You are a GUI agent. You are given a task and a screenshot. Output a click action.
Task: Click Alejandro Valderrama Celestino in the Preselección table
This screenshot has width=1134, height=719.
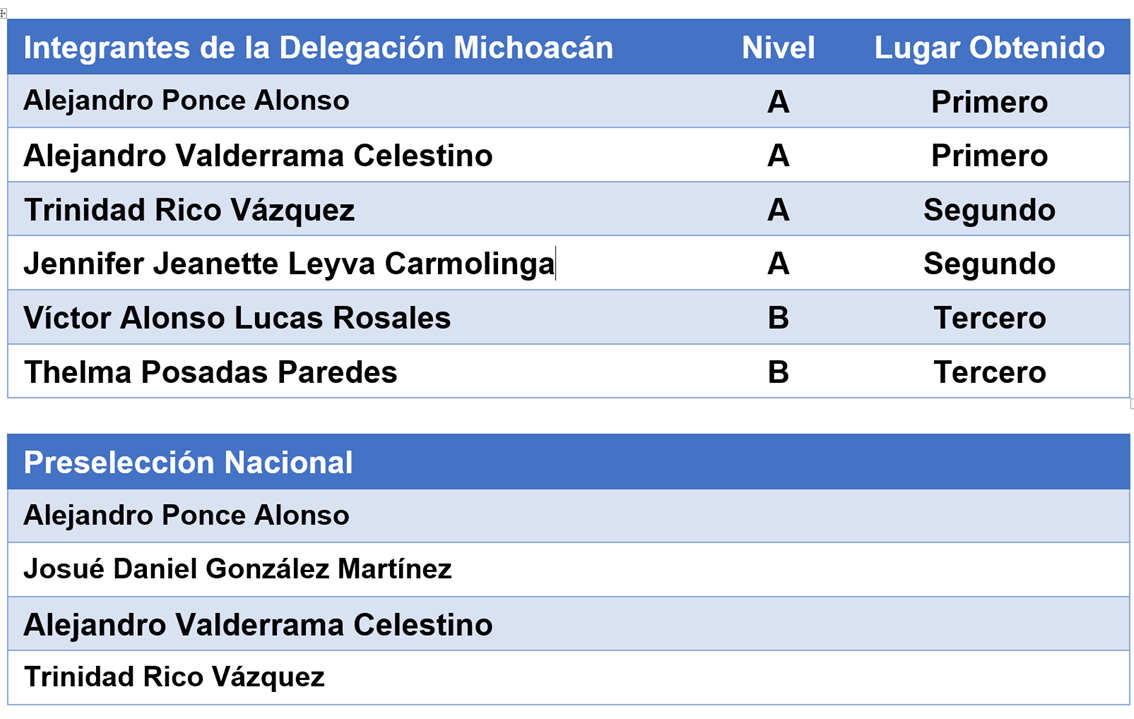pos(258,624)
